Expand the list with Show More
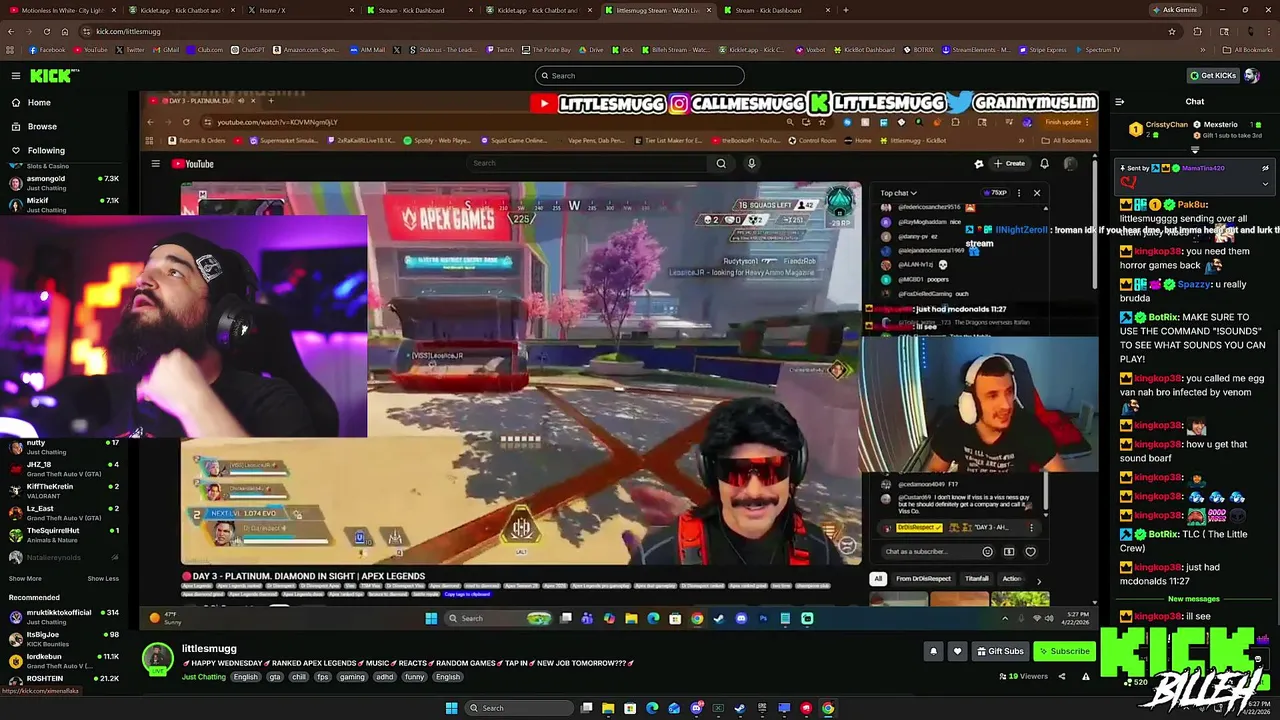This screenshot has height=720, width=1280. coord(25,578)
